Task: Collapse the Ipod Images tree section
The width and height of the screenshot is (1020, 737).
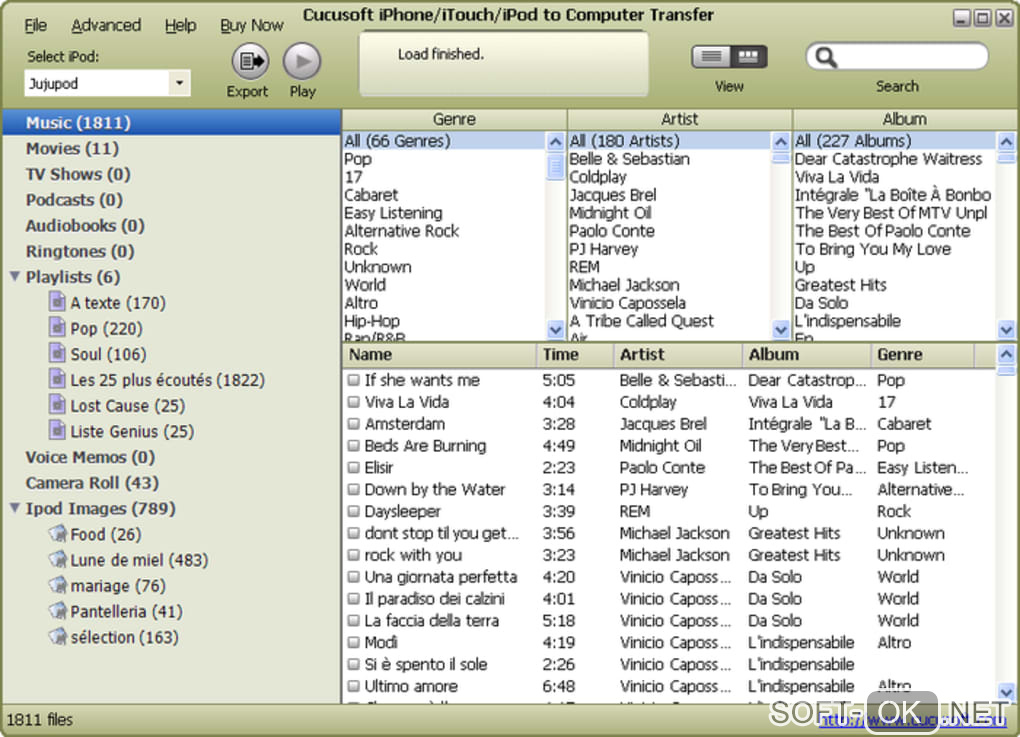Action: click(14, 508)
